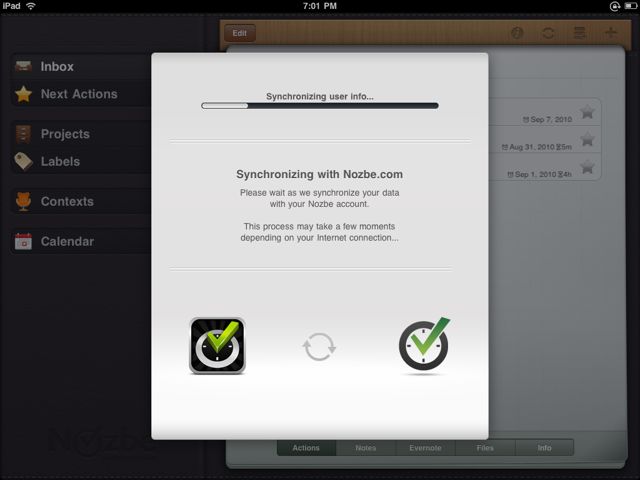Click the round globe-style icon in the top toolbar
This screenshot has height=480, width=640.
(517, 33)
